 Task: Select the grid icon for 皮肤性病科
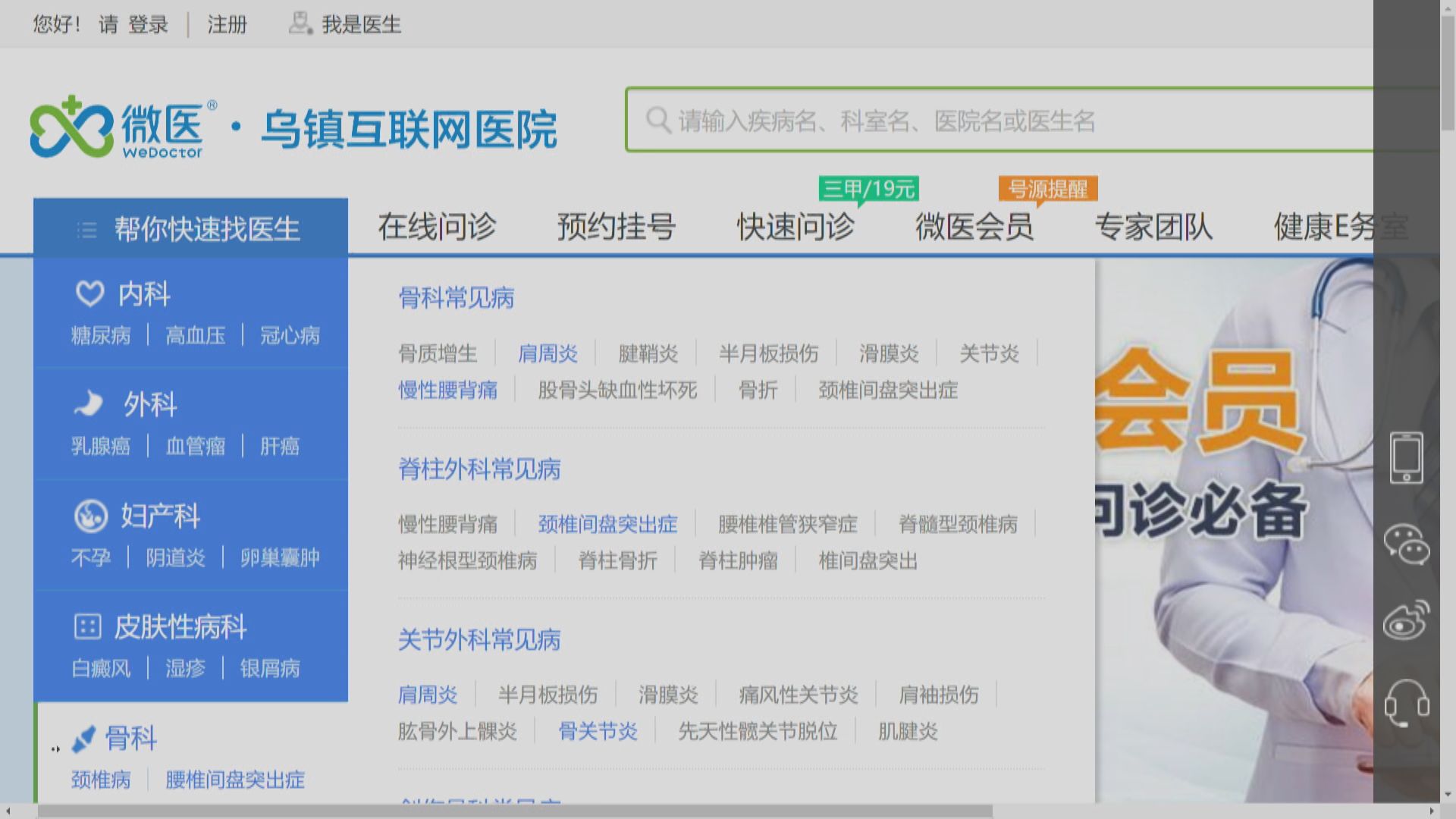(x=88, y=625)
